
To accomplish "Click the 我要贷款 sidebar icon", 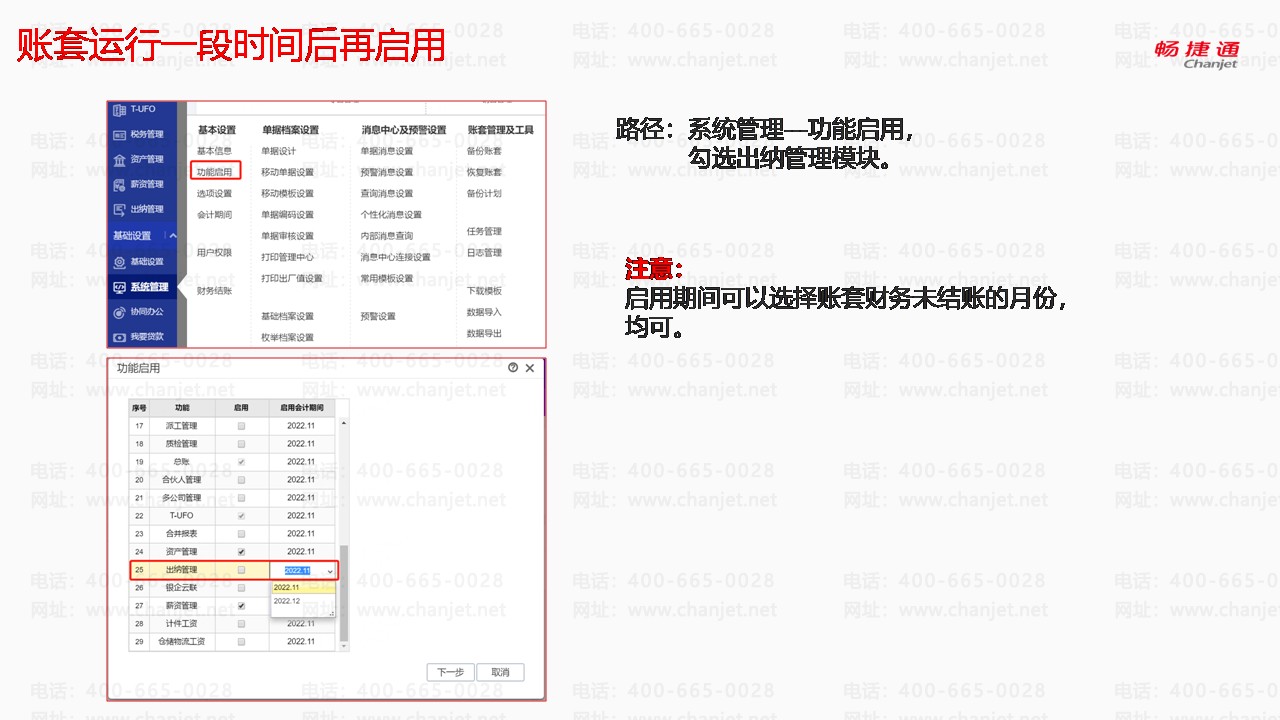I will (x=120, y=337).
